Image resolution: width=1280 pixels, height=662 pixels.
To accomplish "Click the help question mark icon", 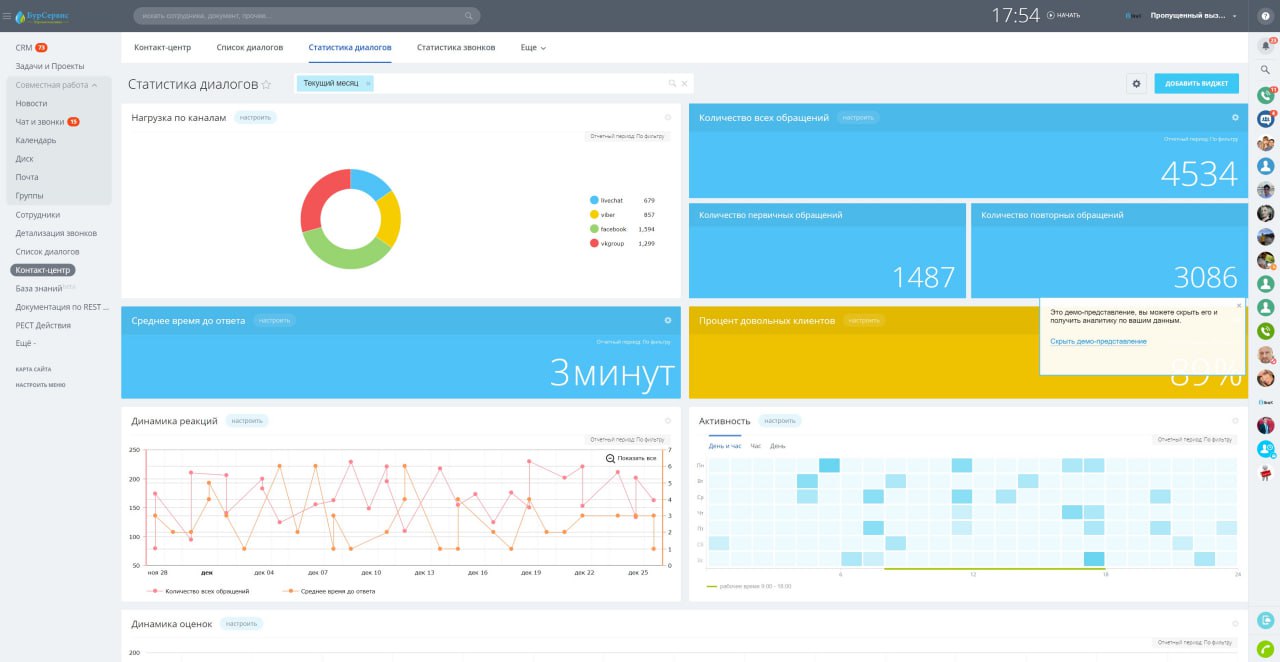I will (x=1265, y=16).
